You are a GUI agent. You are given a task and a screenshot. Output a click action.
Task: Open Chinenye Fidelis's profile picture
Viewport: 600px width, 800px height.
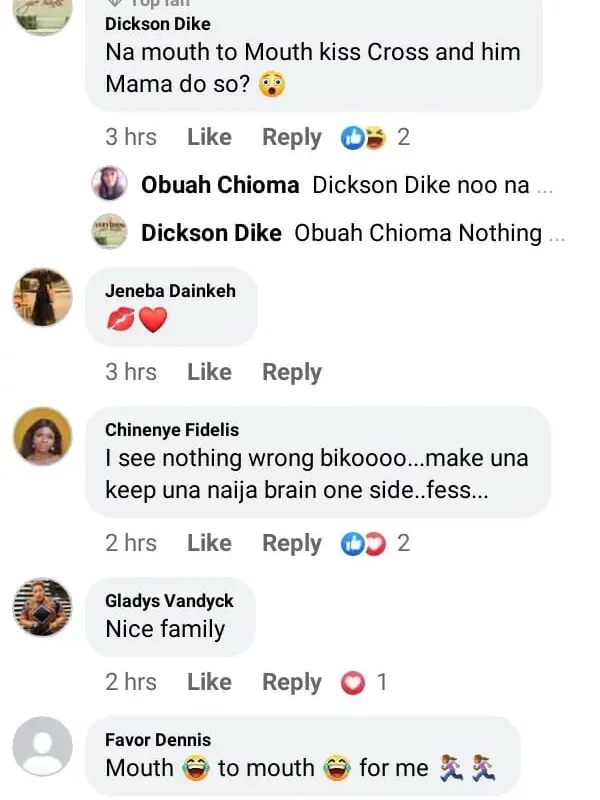[x=43, y=436]
